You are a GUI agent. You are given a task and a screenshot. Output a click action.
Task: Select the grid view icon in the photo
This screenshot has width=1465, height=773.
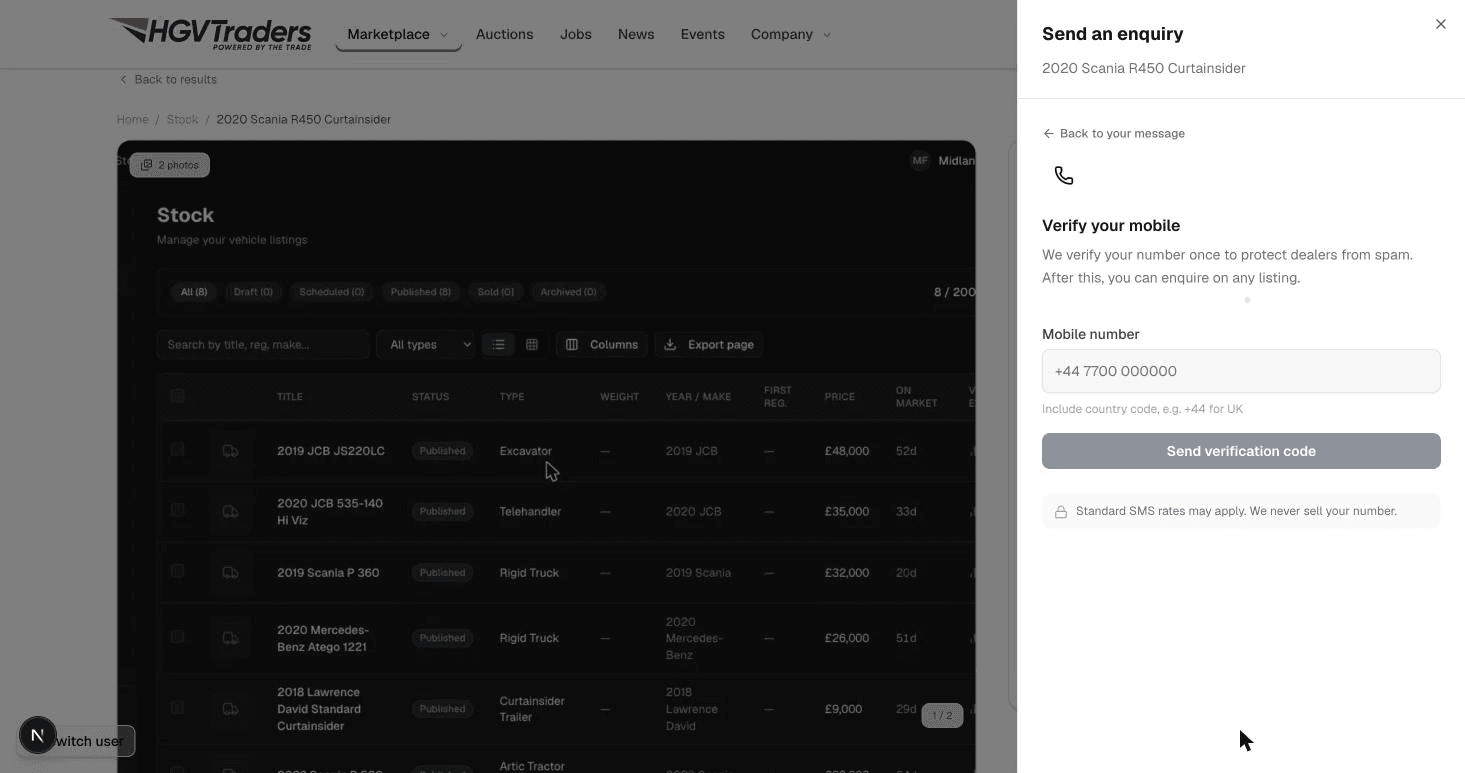click(x=532, y=344)
